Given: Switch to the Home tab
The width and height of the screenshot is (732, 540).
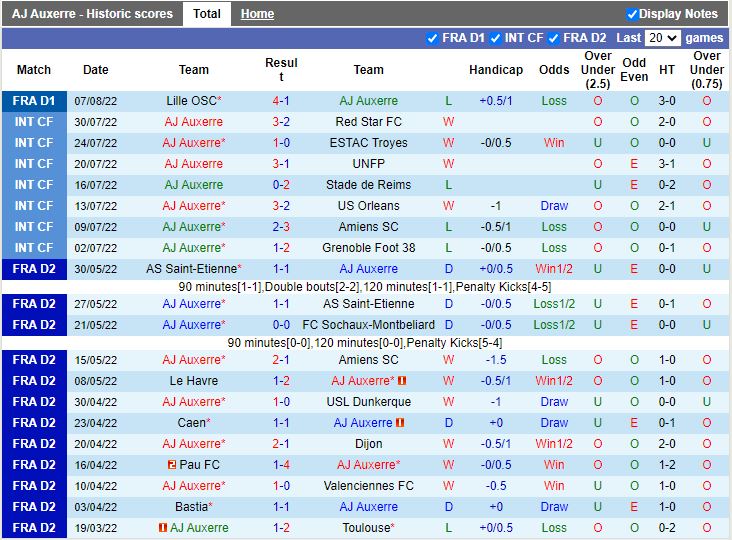Looking at the screenshot, I should pyautogui.click(x=257, y=14).
